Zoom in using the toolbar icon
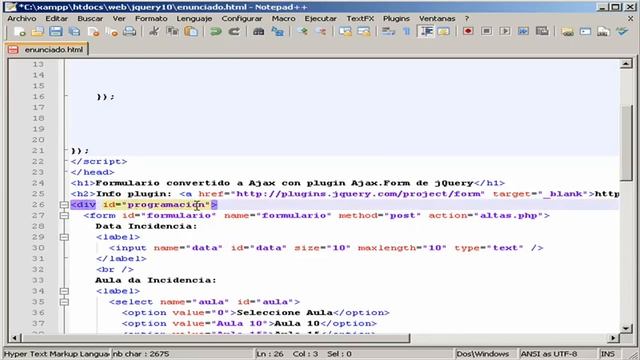Image resolution: width=640 pixels, height=360 pixels. tap(302, 31)
